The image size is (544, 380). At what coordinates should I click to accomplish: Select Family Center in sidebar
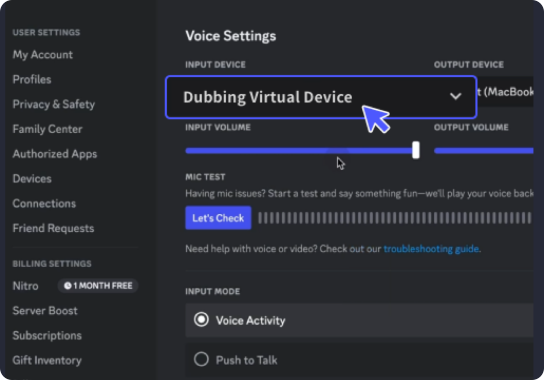[48, 129]
